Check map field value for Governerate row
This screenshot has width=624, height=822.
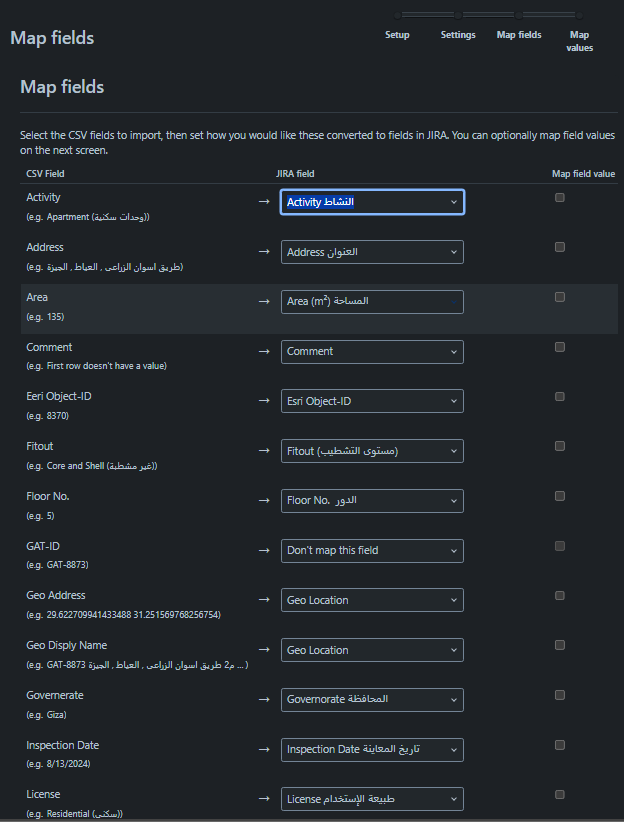(560, 695)
